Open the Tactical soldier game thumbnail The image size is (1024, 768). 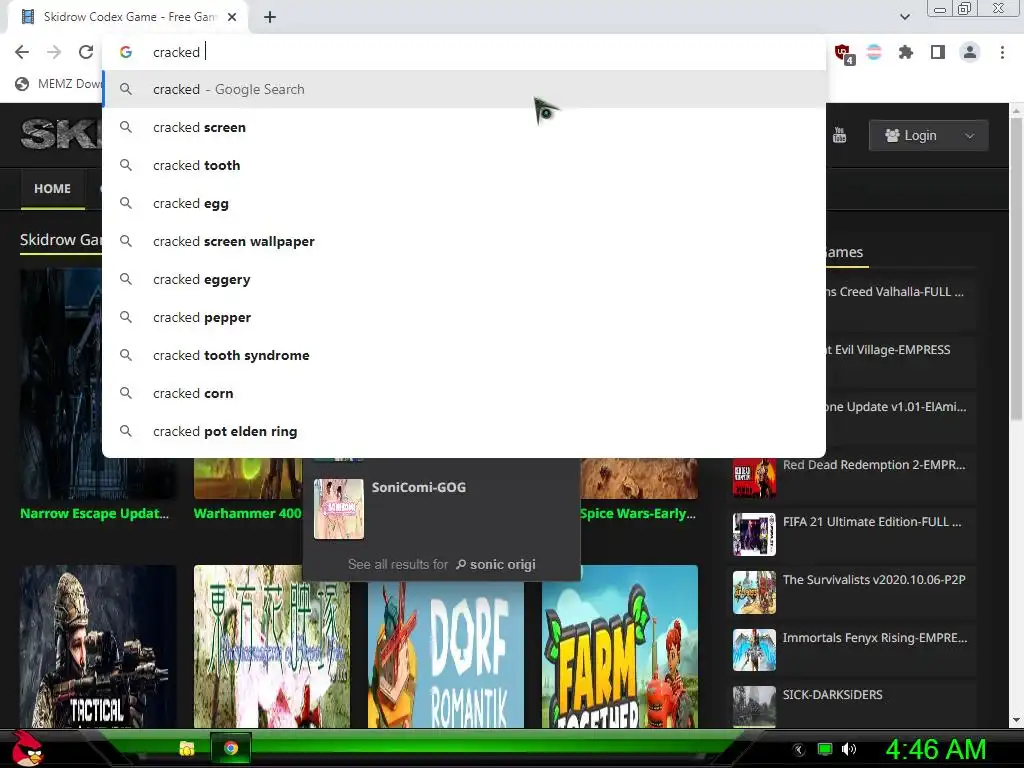point(97,647)
